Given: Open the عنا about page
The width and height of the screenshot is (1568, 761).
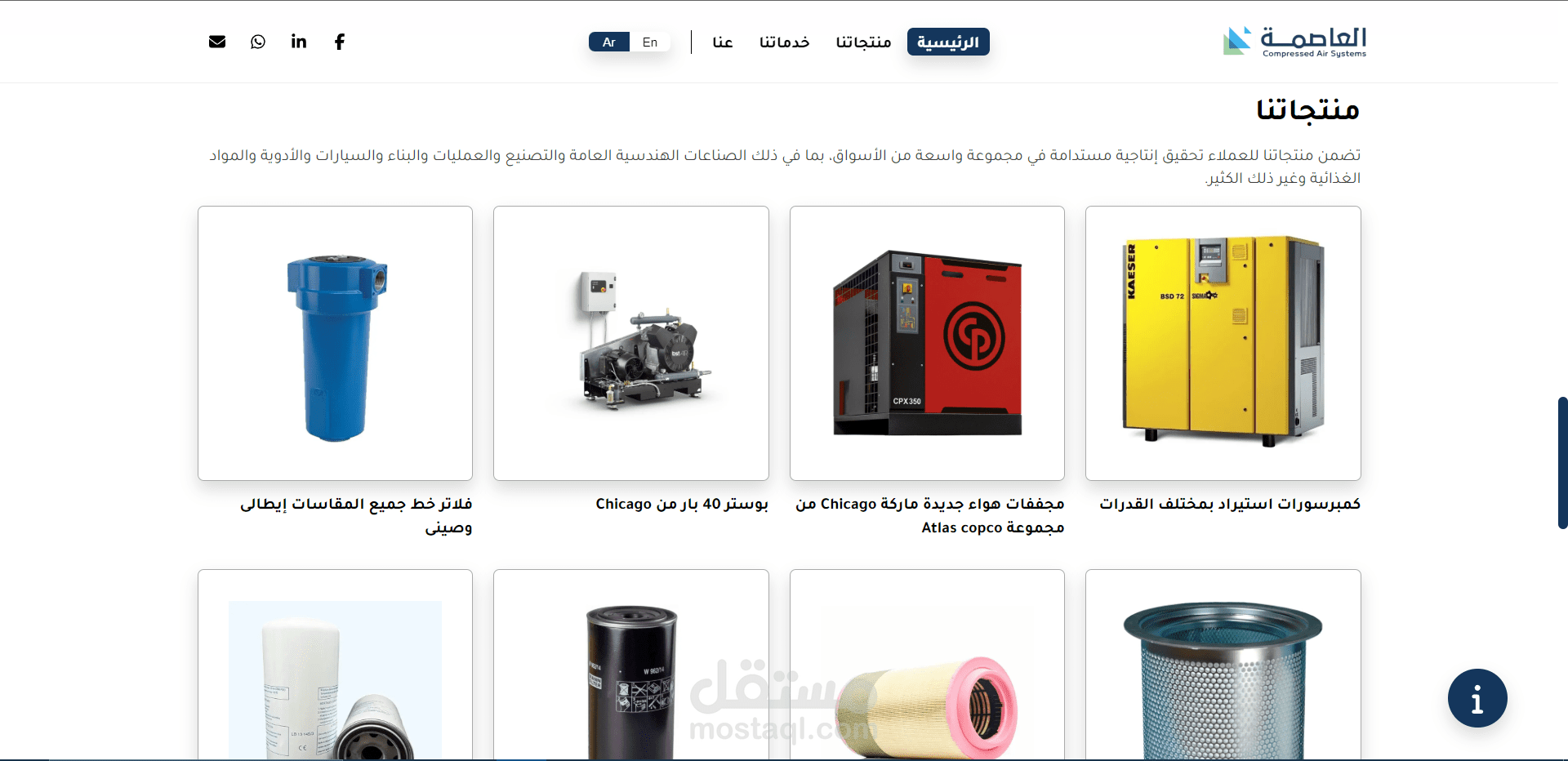Looking at the screenshot, I should [722, 42].
